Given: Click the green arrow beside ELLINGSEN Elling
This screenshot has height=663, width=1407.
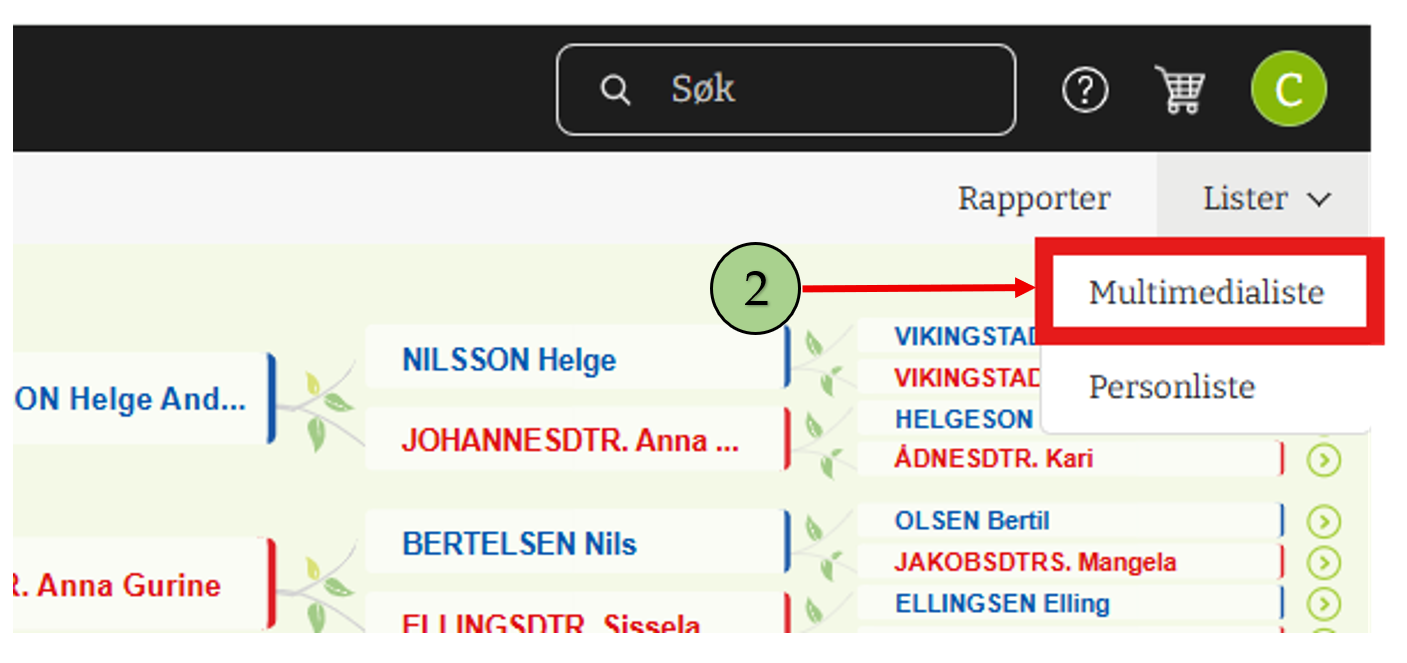Looking at the screenshot, I should (1323, 604).
